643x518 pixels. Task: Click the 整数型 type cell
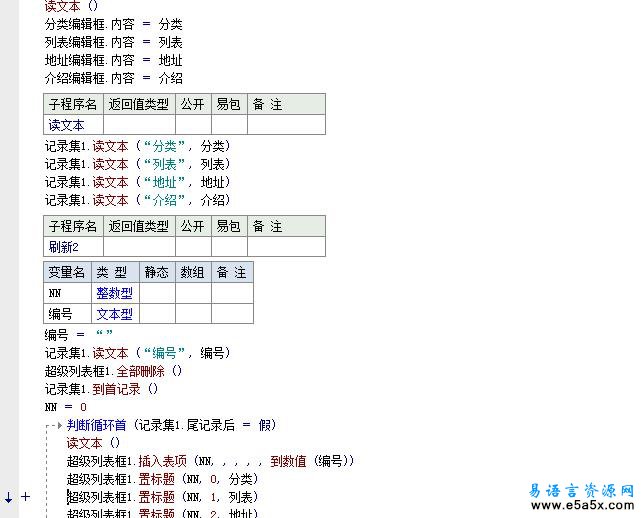pyautogui.click(x=115, y=293)
